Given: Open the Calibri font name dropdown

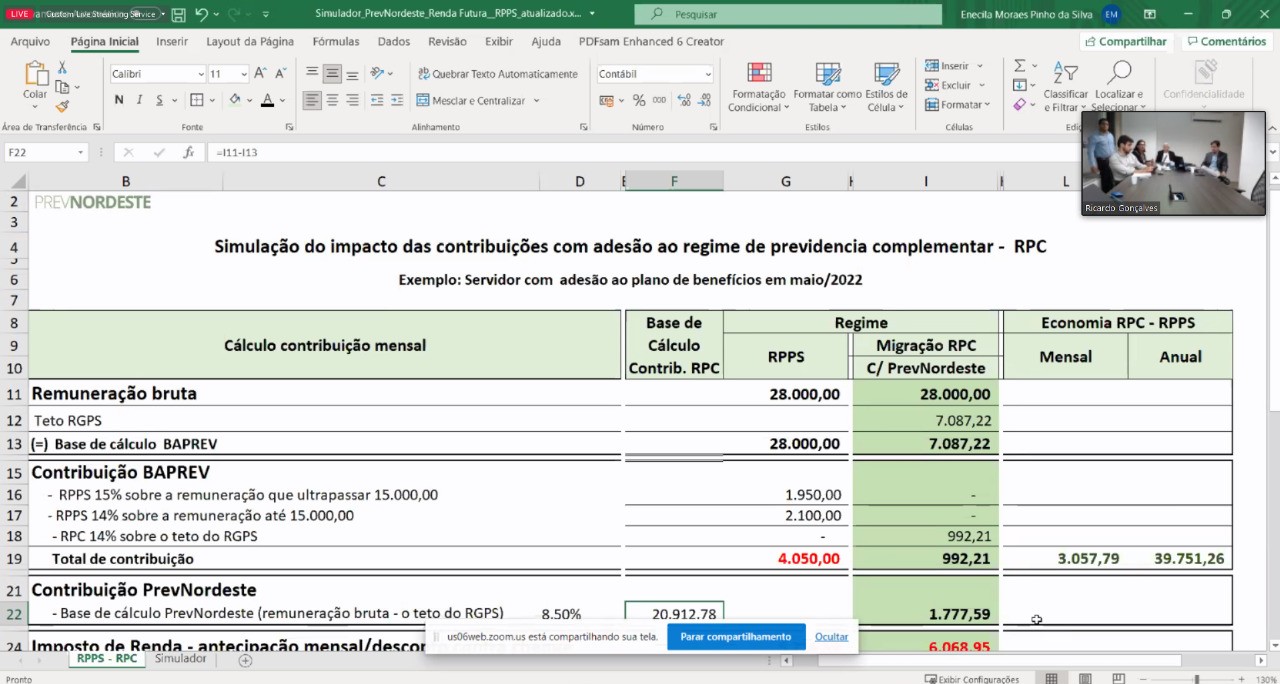Looking at the screenshot, I should point(200,74).
